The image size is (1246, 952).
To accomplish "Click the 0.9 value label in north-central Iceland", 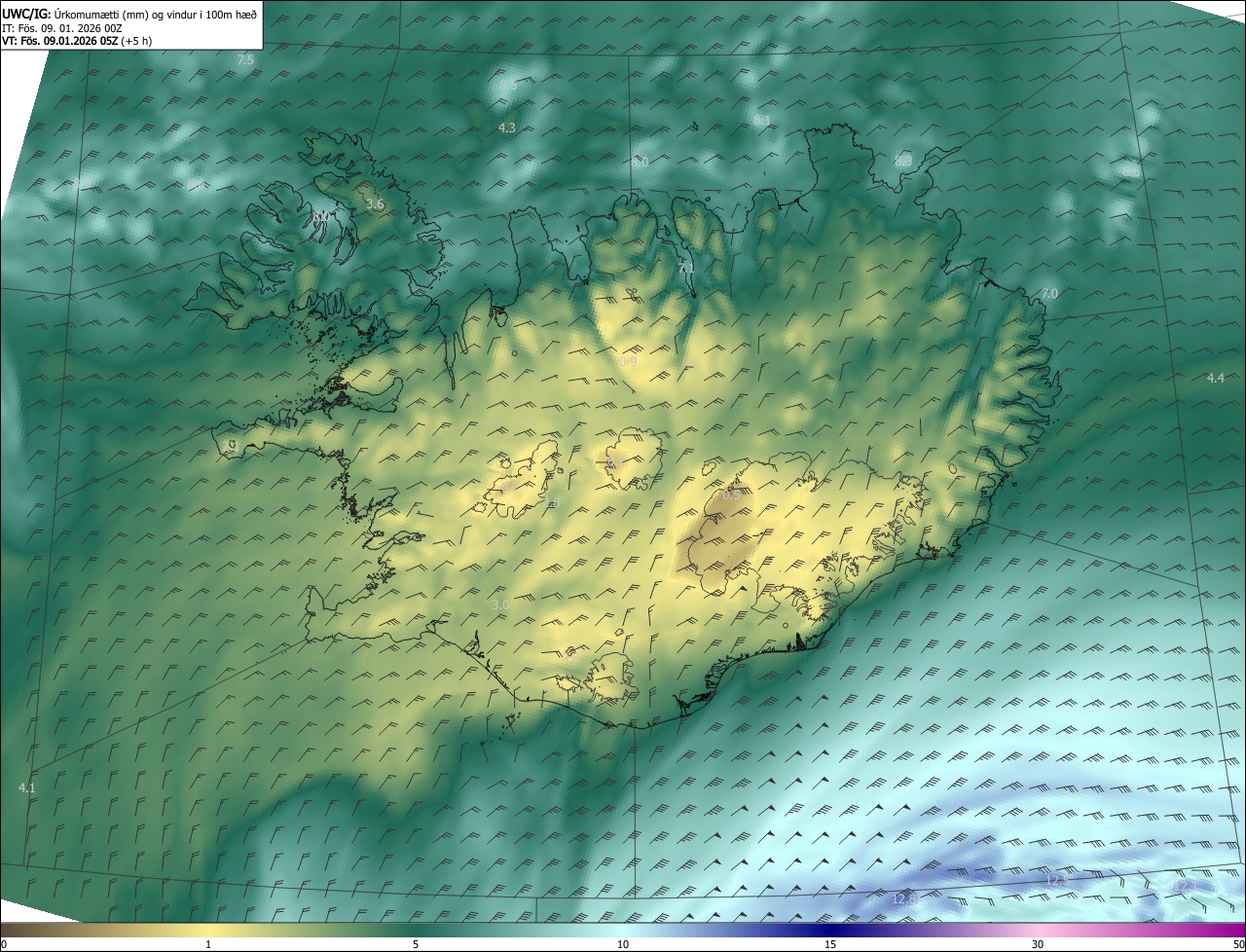I will pos(627,361).
